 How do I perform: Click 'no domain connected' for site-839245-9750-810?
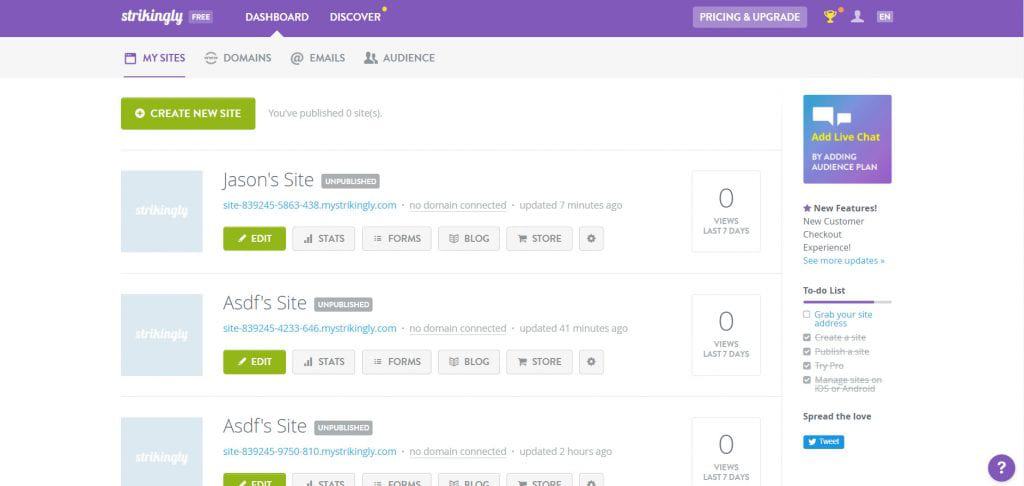458,451
